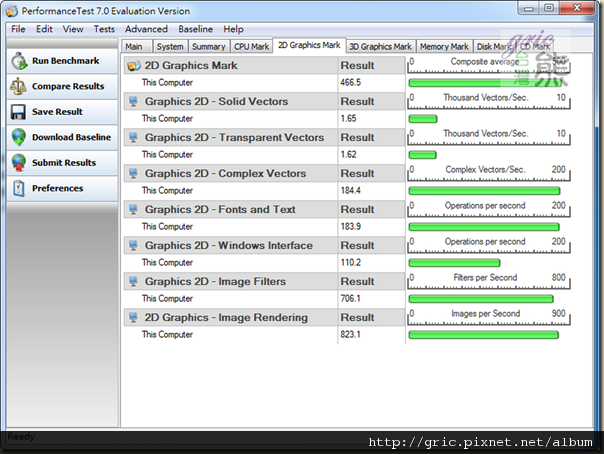Image resolution: width=604 pixels, height=454 pixels.
Task: Click the Submit Results button
Action: point(62,163)
